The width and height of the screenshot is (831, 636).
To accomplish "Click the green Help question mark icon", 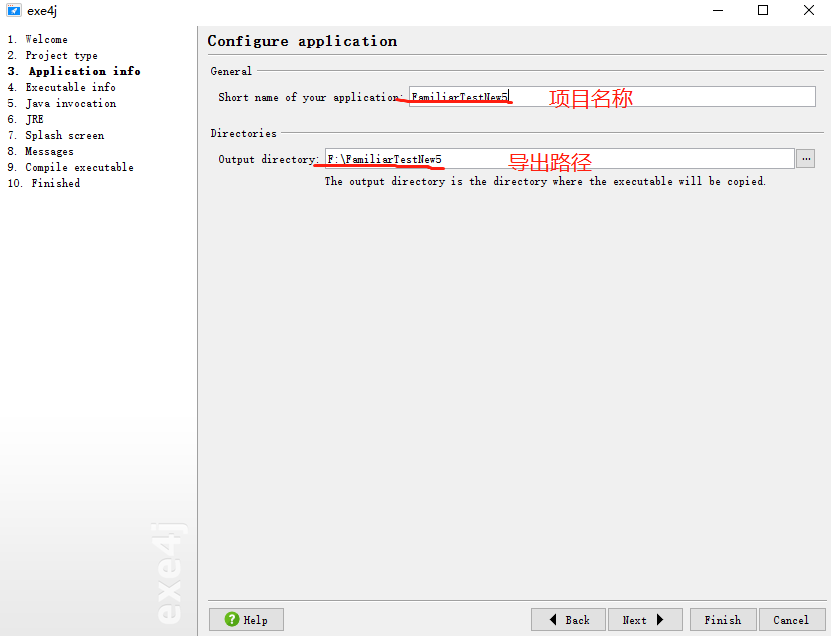I will pos(232,619).
